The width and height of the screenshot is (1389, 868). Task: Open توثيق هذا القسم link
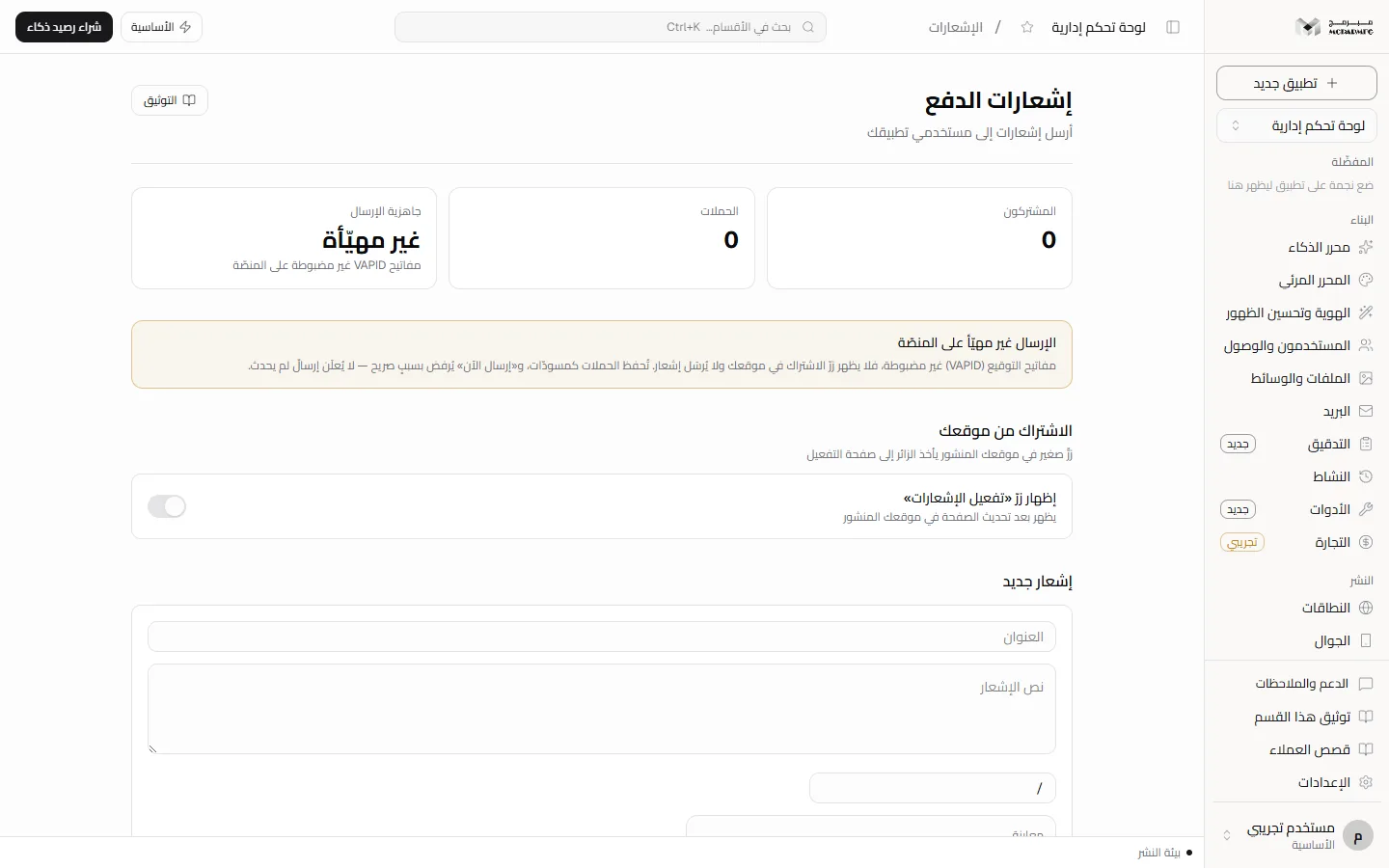pyautogui.click(x=1296, y=717)
